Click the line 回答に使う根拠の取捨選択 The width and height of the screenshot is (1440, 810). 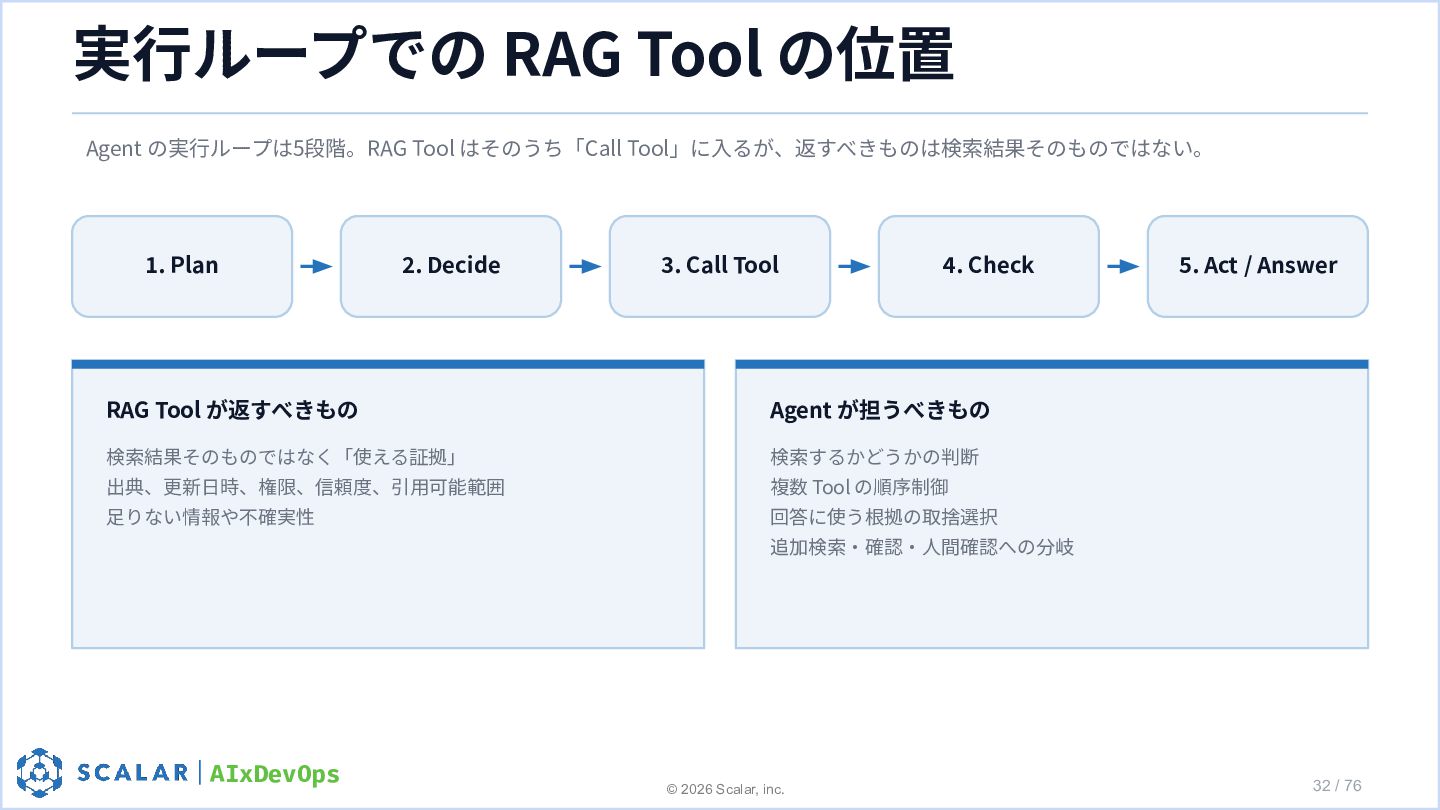pos(884,517)
